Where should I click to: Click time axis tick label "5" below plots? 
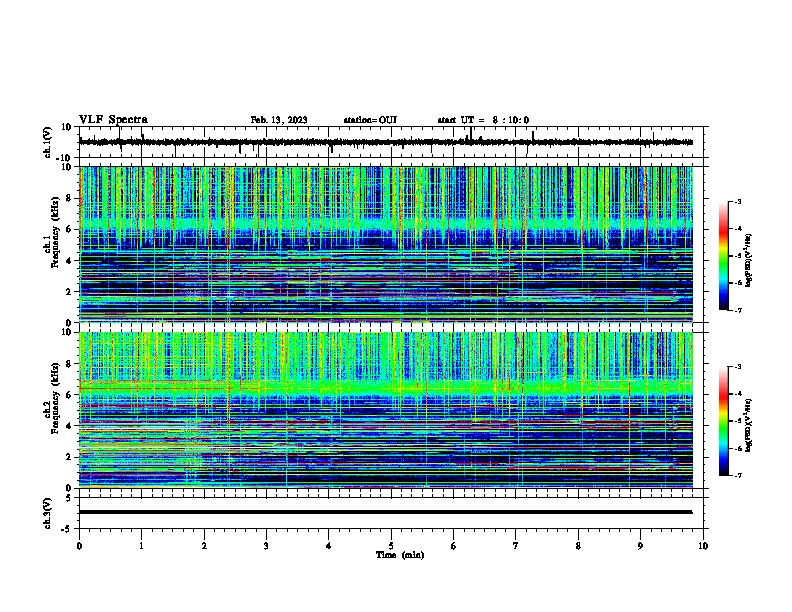(391, 546)
